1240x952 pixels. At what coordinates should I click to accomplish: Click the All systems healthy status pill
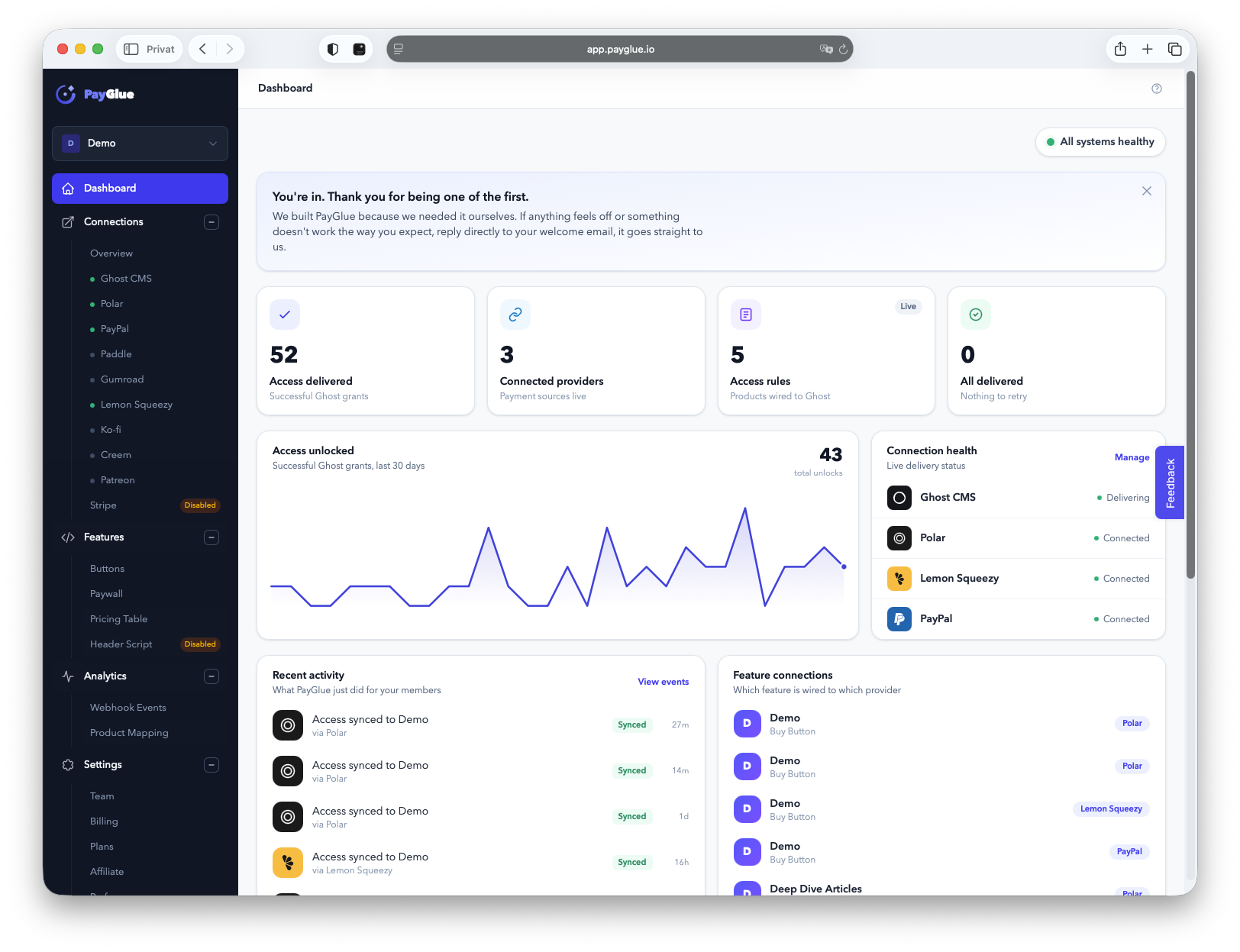click(1100, 142)
